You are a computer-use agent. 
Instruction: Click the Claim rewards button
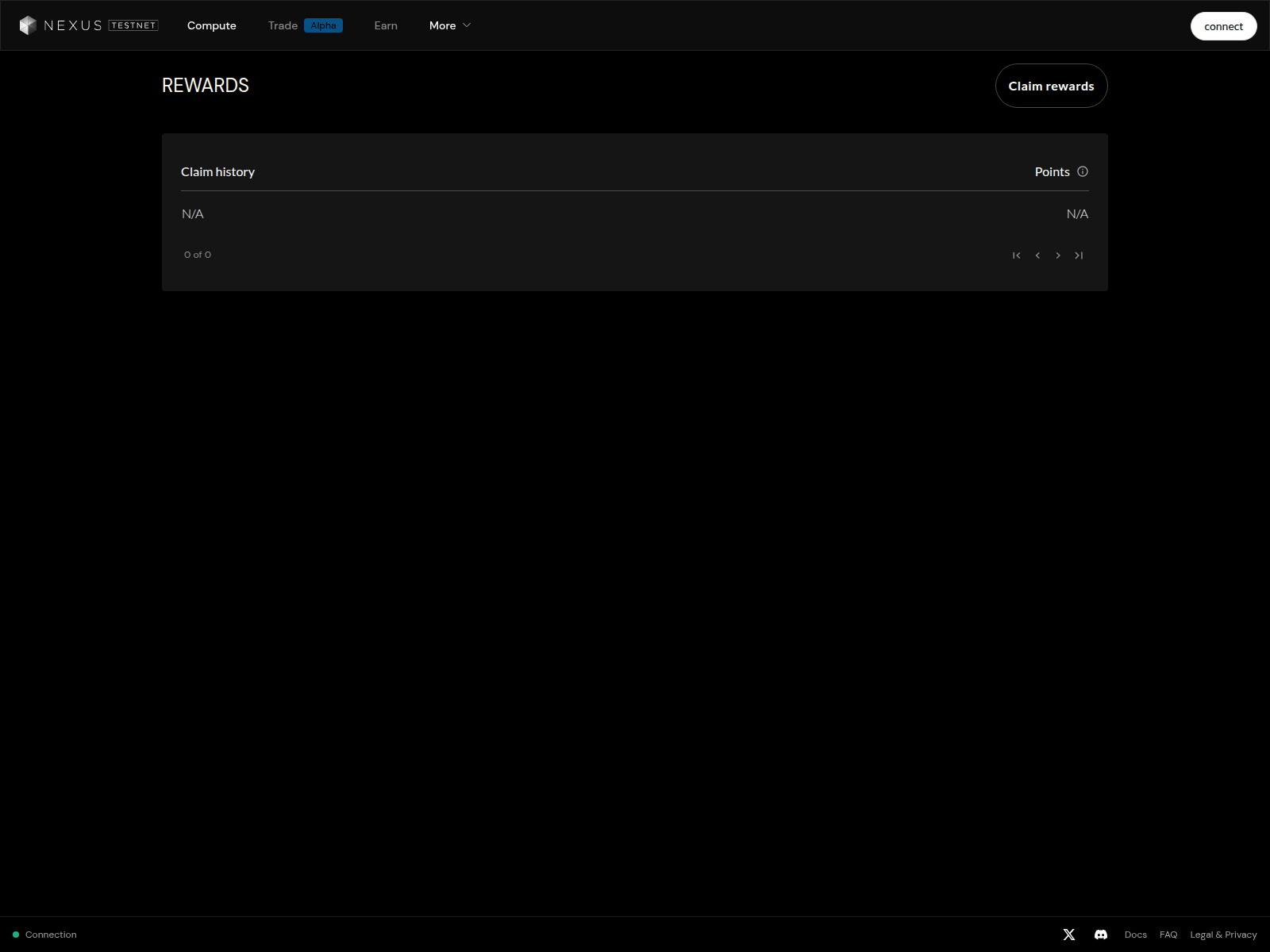tap(1051, 86)
